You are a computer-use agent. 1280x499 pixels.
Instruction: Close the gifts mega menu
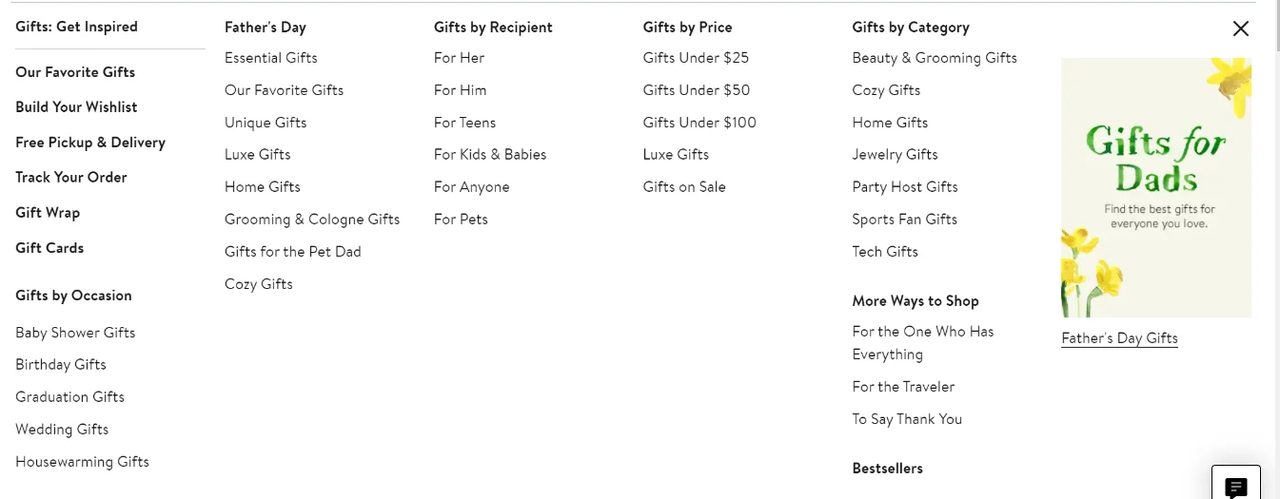[x=1240, y=29]
